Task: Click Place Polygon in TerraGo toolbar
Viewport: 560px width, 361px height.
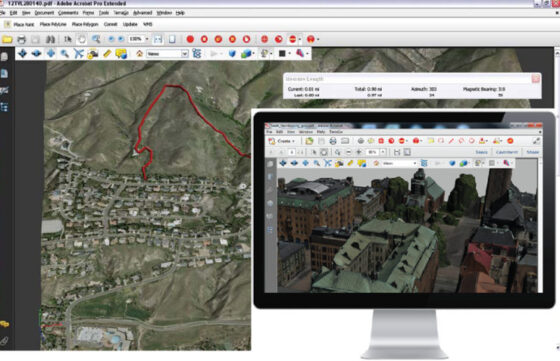Action: 85,24
